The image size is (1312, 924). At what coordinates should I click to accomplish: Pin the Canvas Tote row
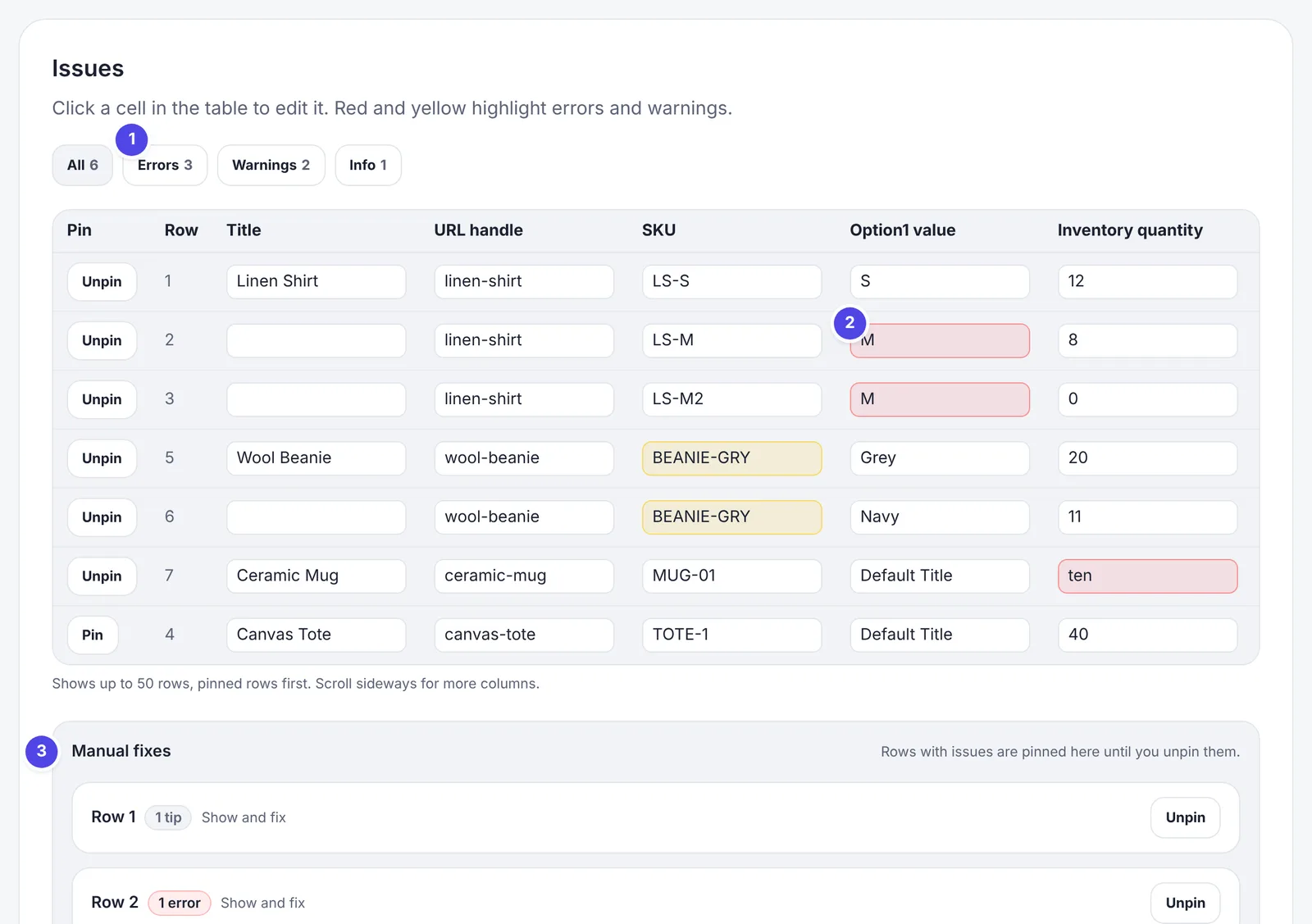click(93, 635)
